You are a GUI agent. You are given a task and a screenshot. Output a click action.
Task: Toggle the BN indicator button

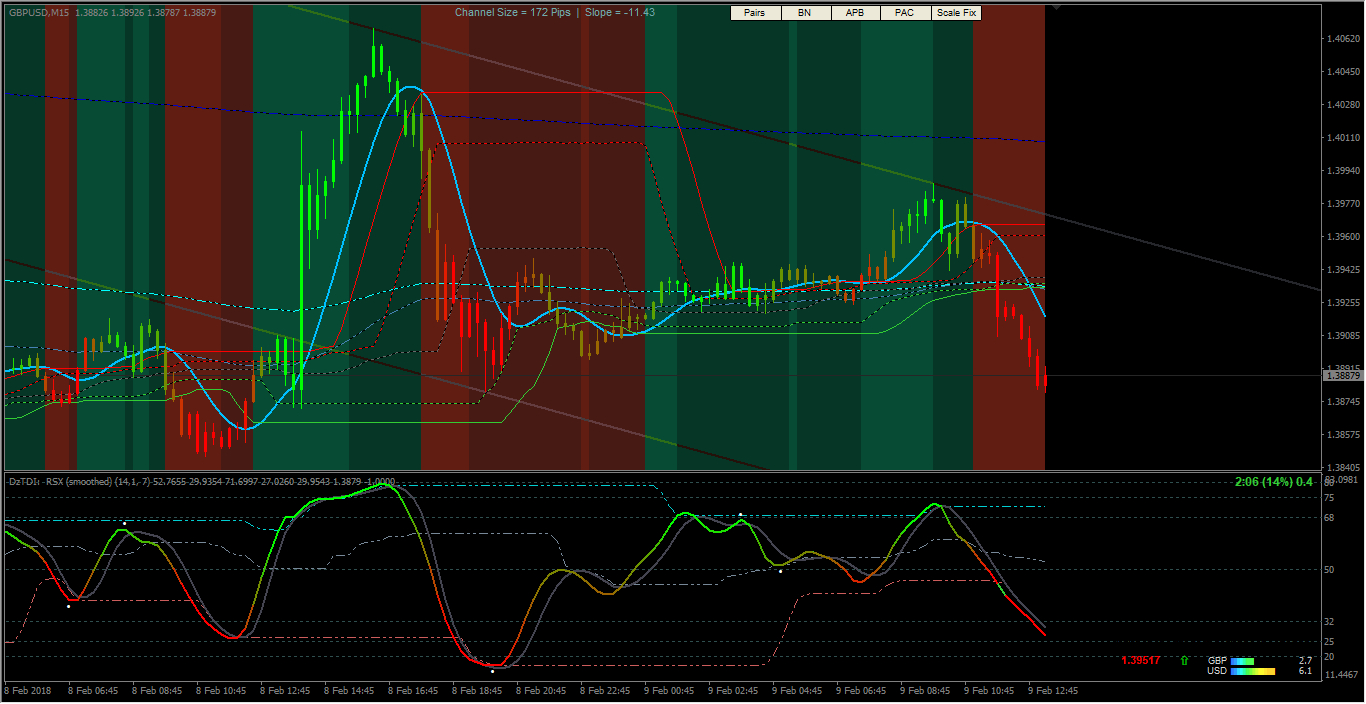click(x=806, y=13)
